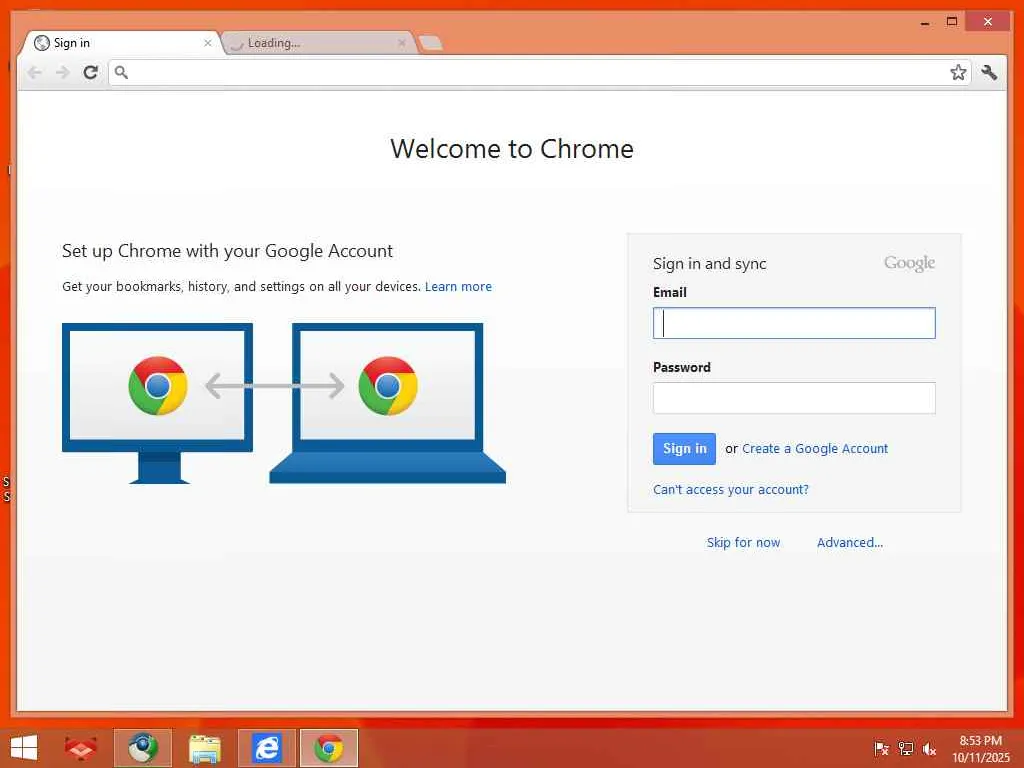The width and height of the screenshot is (1024, 768).
Task: Click the blue Sign in button
Action: (684, 449)
